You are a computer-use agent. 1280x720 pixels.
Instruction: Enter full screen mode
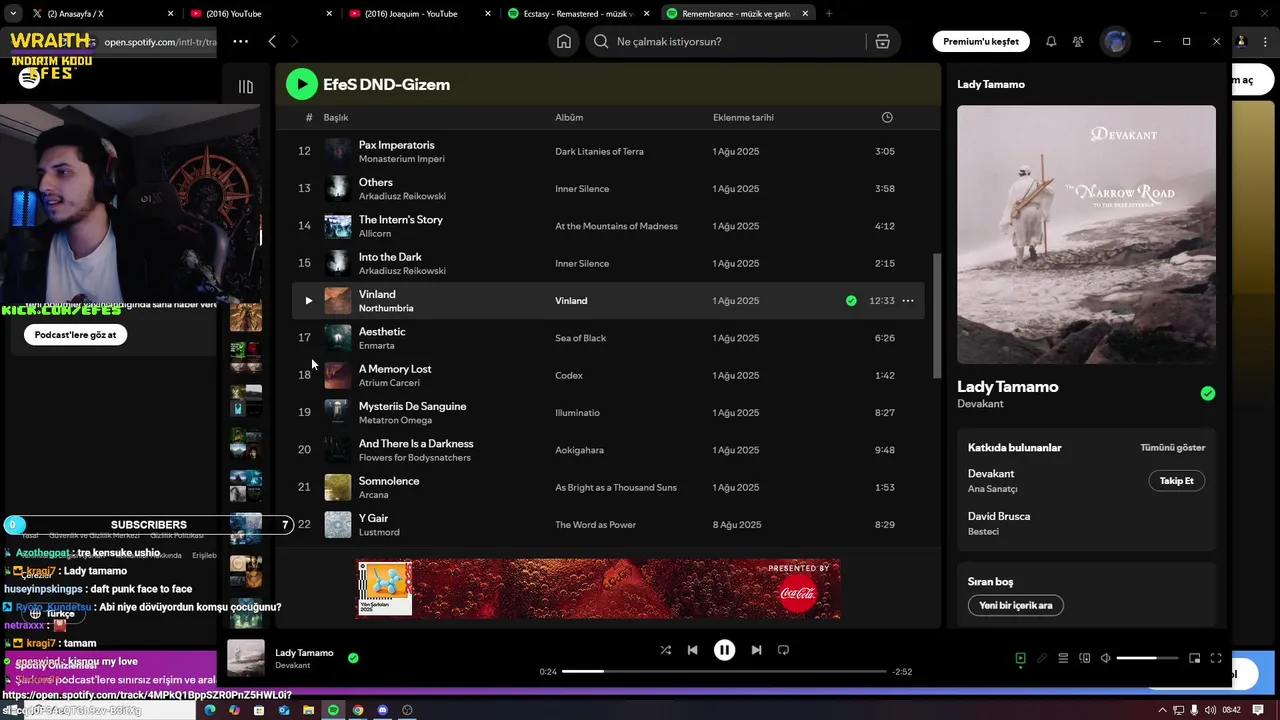(1216, 658)
